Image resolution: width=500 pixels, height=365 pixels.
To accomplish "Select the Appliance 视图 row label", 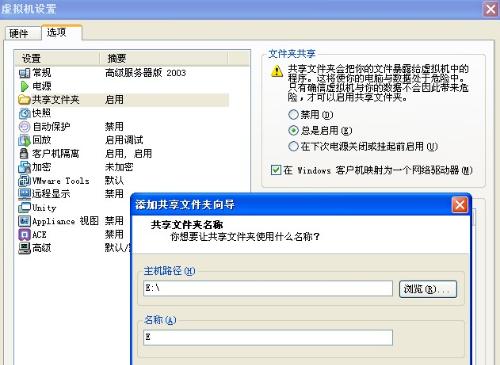I will click(x=65, y=221).
